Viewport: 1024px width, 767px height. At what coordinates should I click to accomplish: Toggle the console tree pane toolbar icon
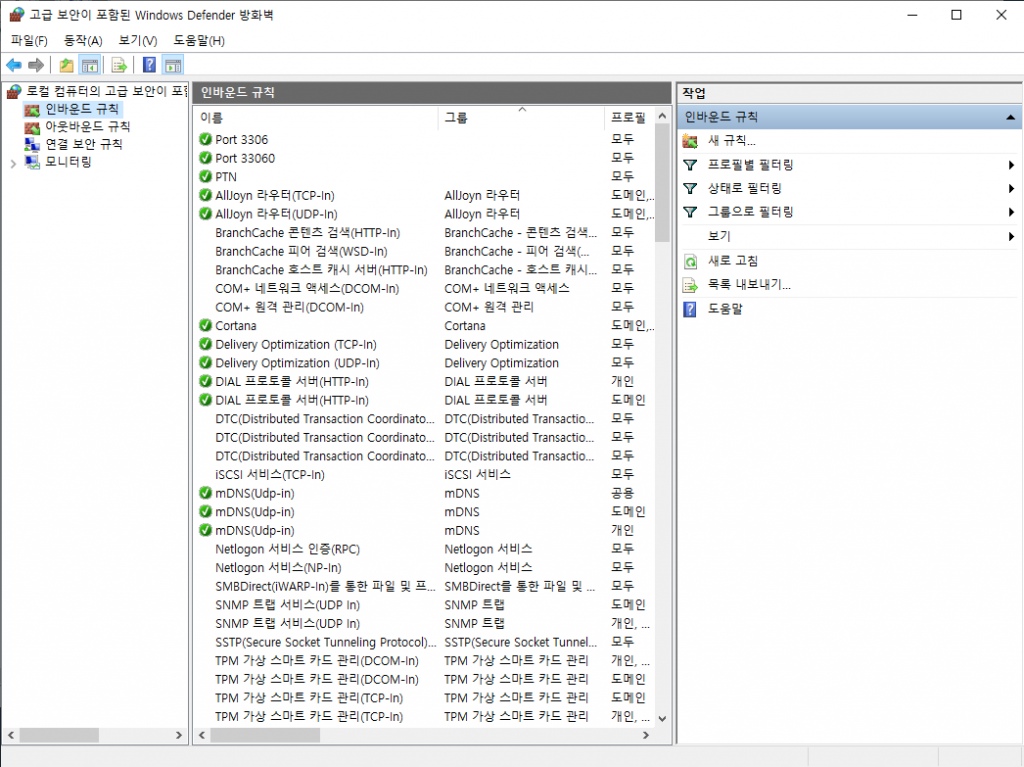89,65
